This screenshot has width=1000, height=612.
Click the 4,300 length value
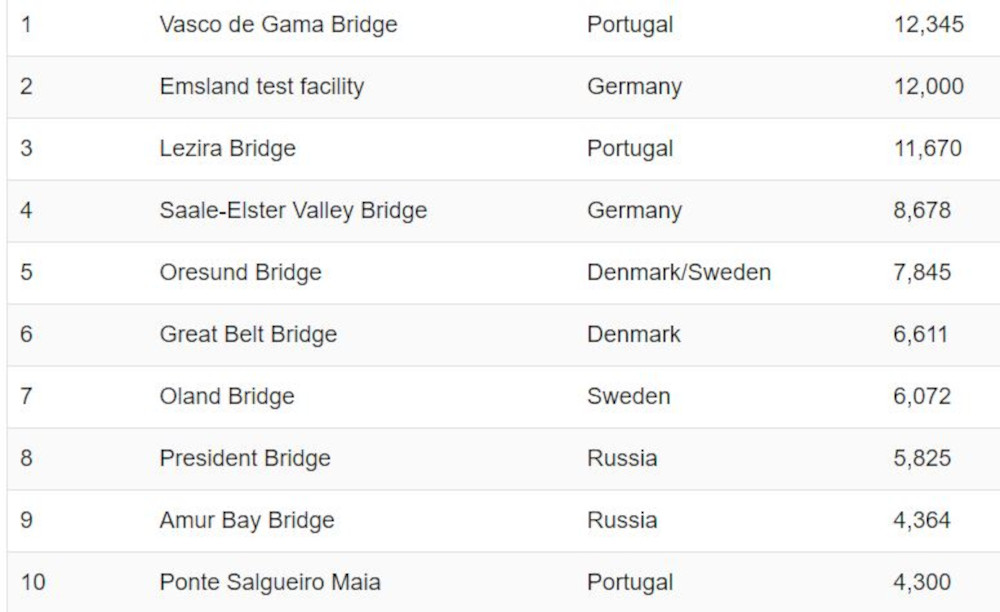click(x=922, y=582)
